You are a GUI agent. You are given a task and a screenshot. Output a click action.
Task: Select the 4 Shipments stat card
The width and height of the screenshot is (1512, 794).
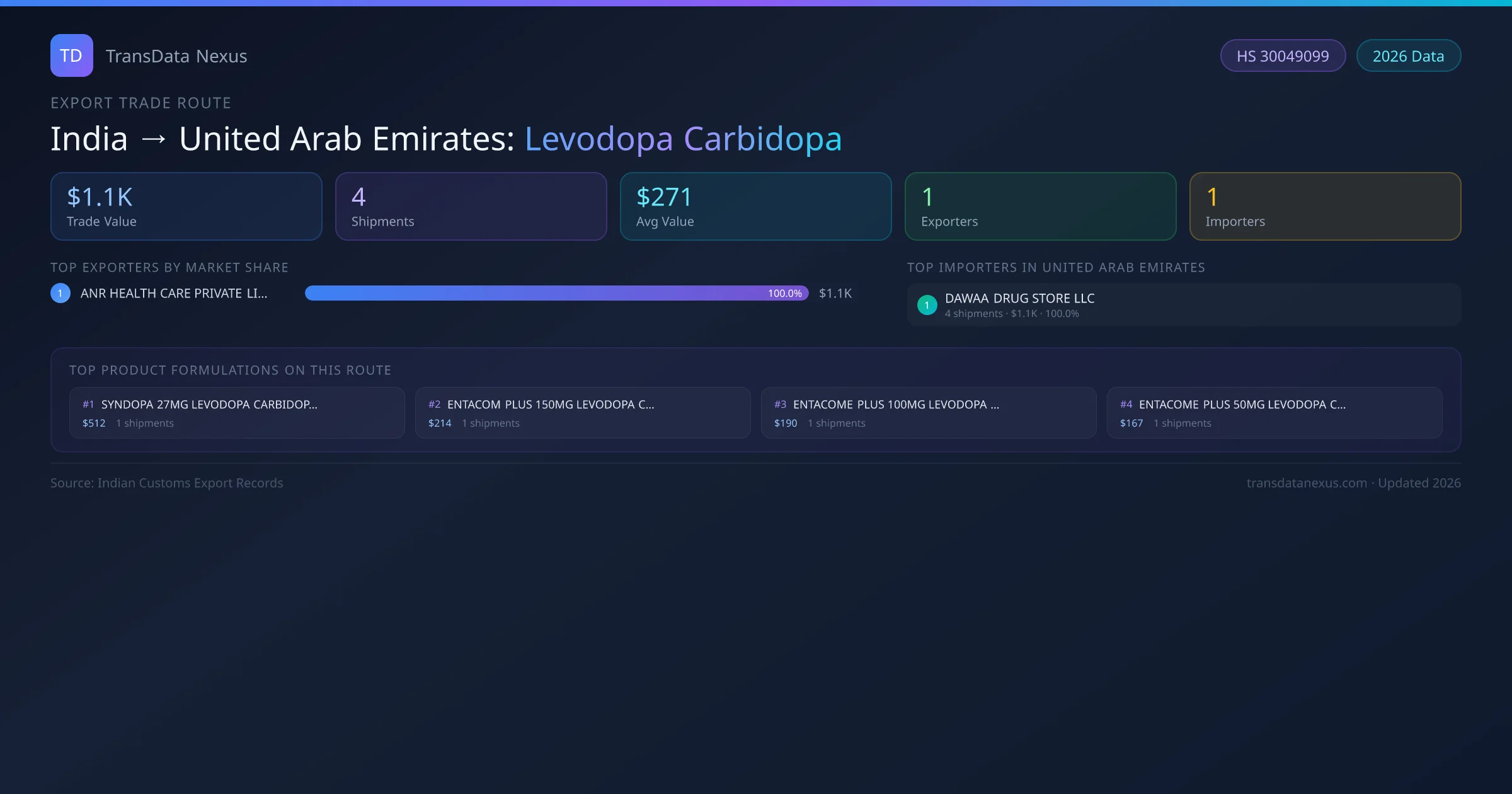(x=471, y=207)
